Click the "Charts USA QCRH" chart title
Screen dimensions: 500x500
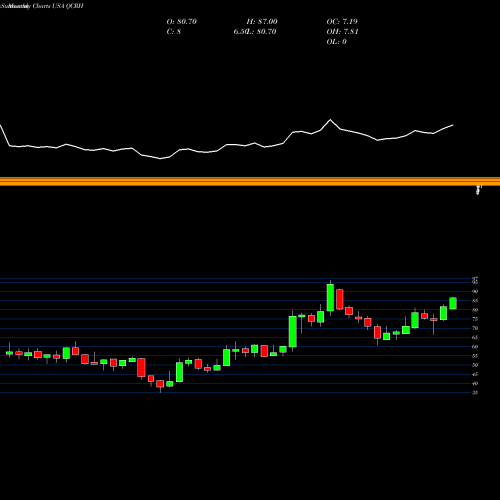(x=58, y=6)
